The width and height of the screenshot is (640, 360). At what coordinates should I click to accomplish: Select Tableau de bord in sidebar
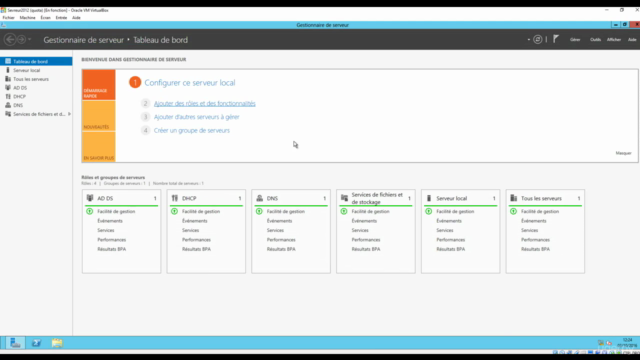point(36,61)
